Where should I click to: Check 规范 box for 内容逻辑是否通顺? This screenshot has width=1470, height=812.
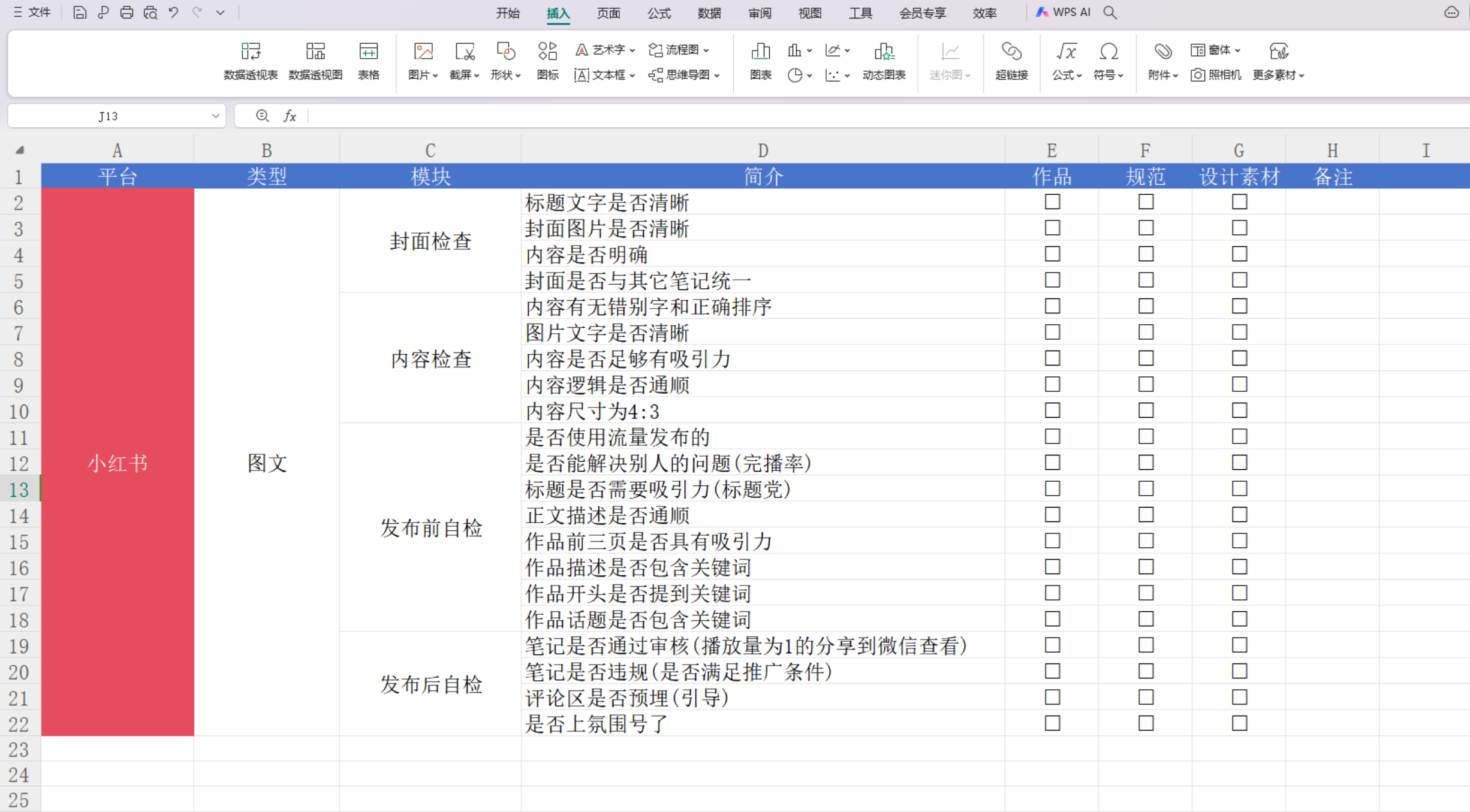pos(1146,384)
